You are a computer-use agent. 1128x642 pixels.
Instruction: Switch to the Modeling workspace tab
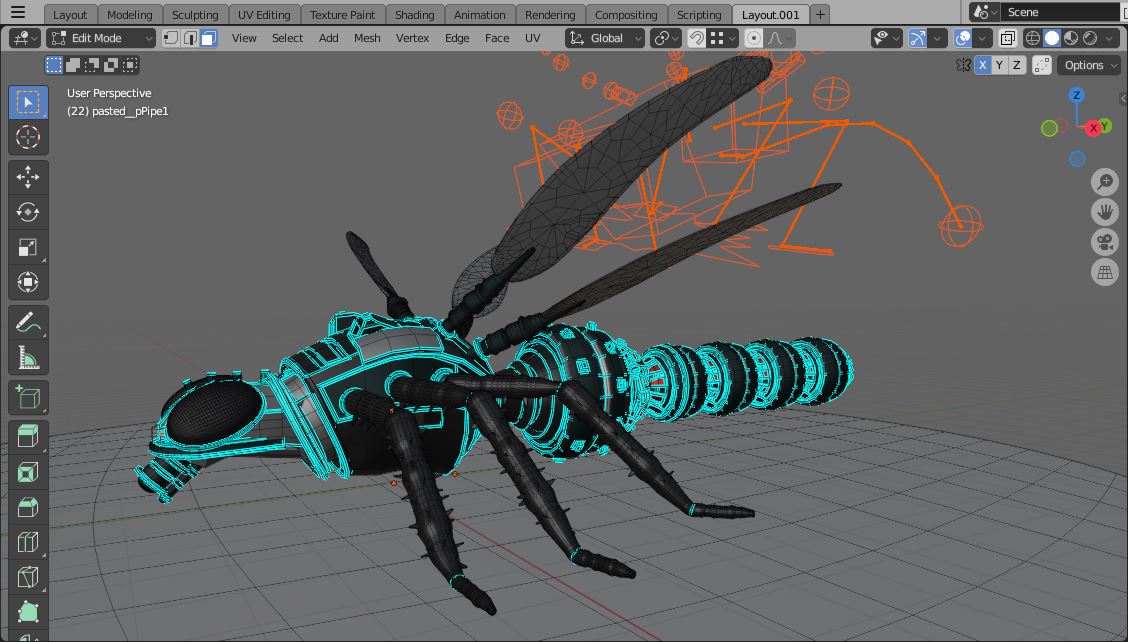pos(129,14)
